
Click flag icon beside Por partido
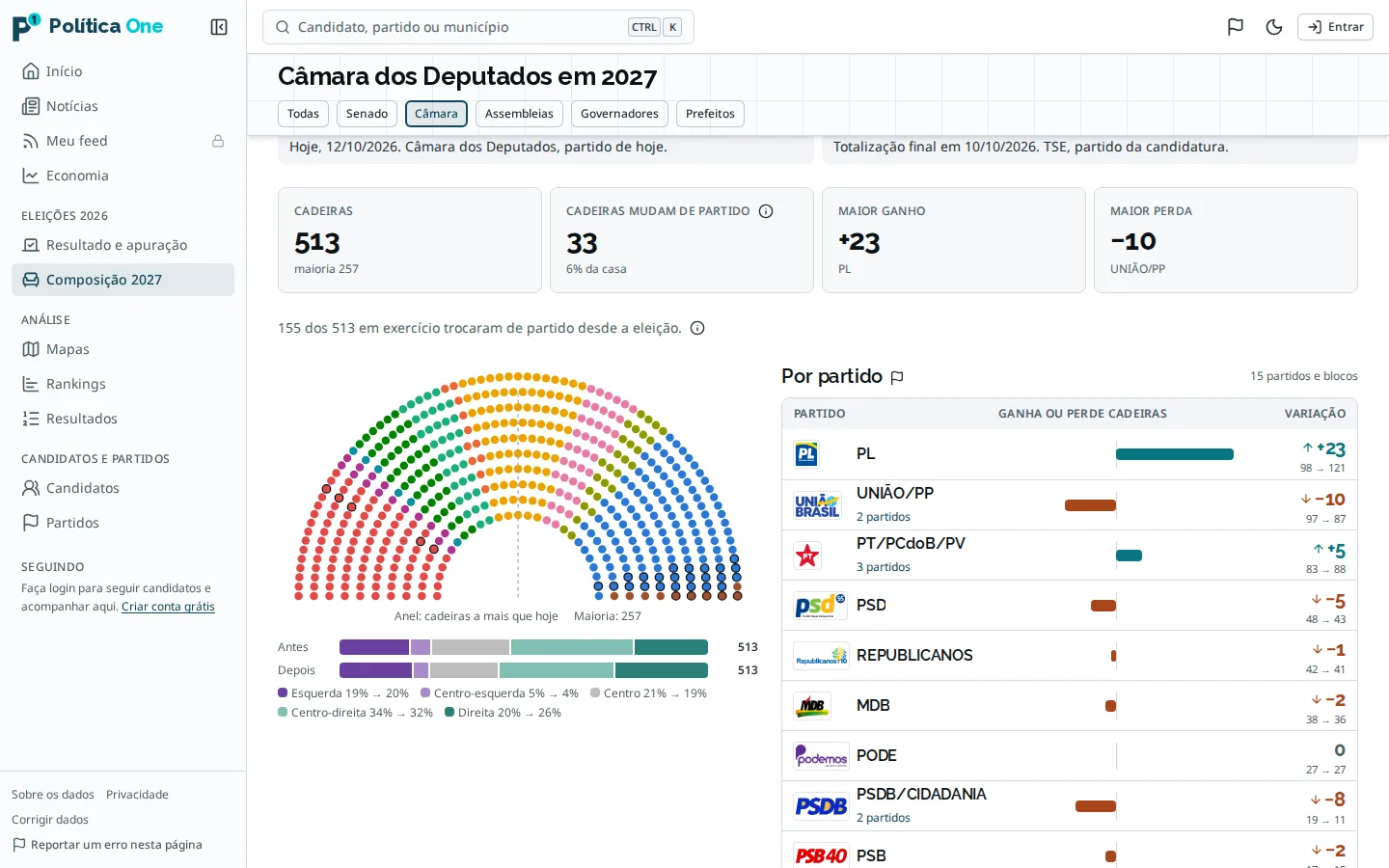pos(897,377)
